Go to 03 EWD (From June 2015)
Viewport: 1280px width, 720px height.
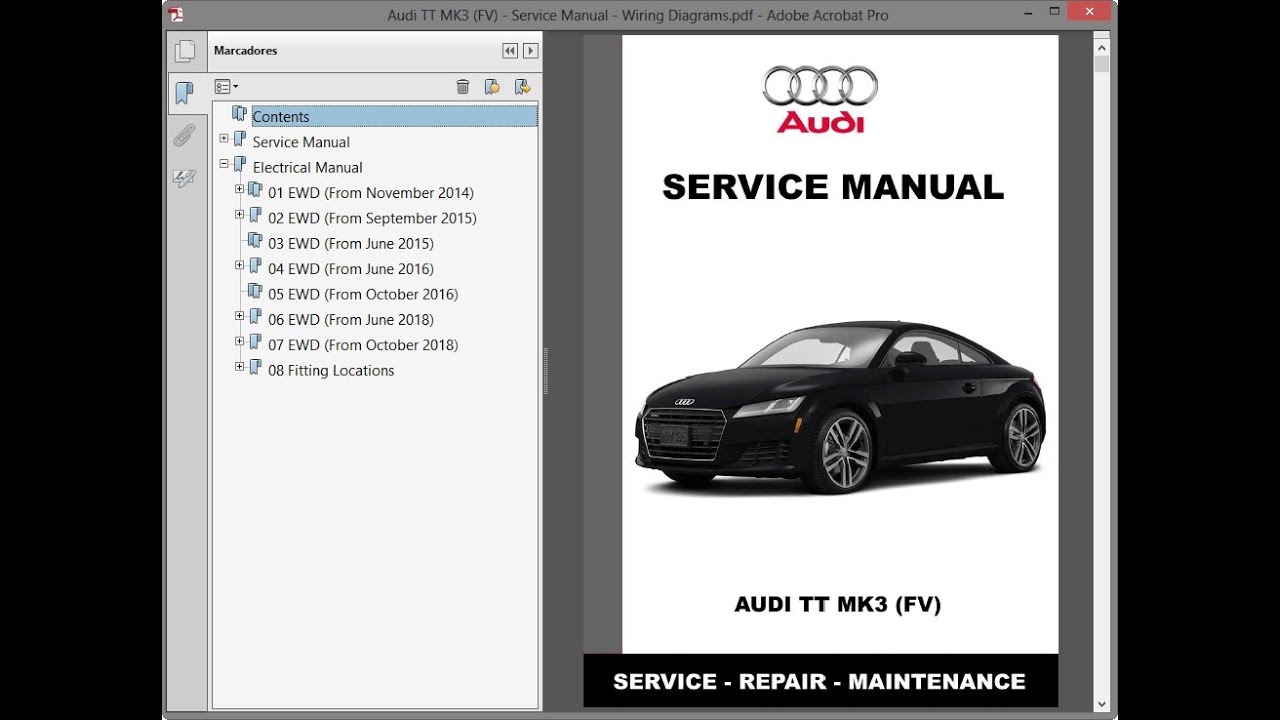351,243
